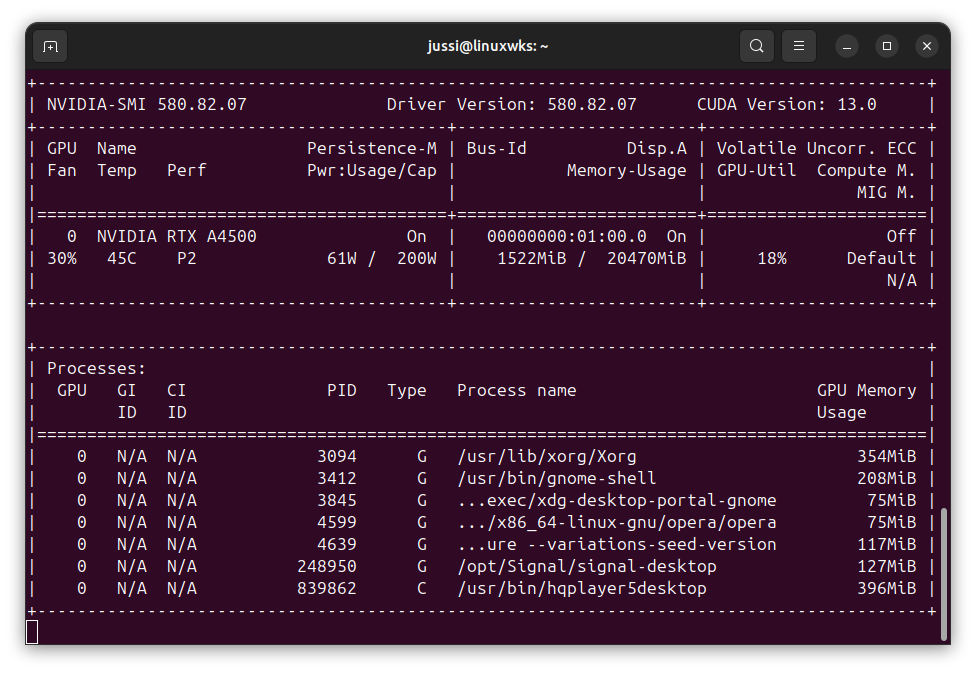The height and width of the screenshot is (673, 976).
Task: Click the Default compute mode text
Action: pos(881,258)
